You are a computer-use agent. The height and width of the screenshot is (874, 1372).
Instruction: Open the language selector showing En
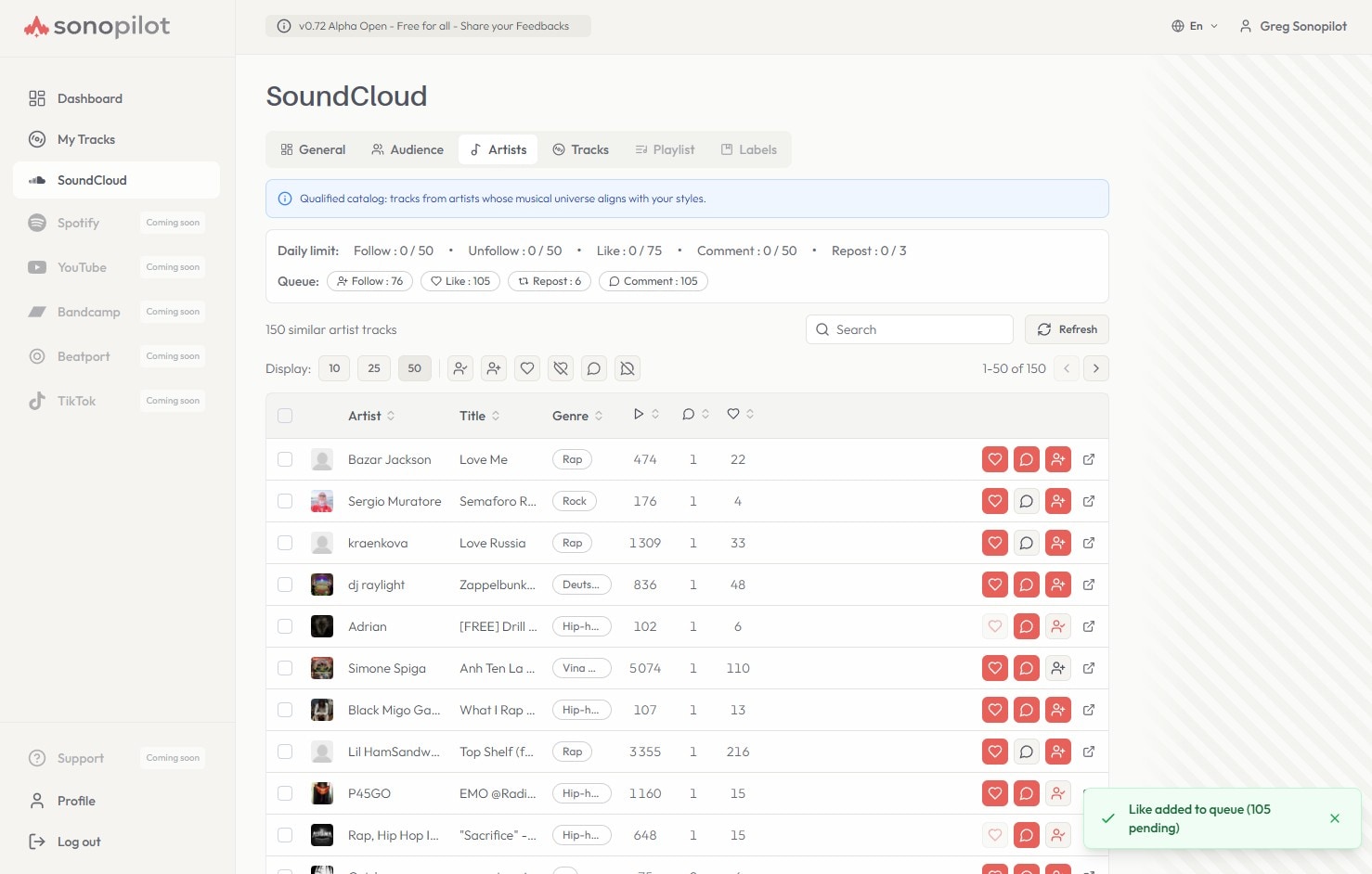(1195, 26)
